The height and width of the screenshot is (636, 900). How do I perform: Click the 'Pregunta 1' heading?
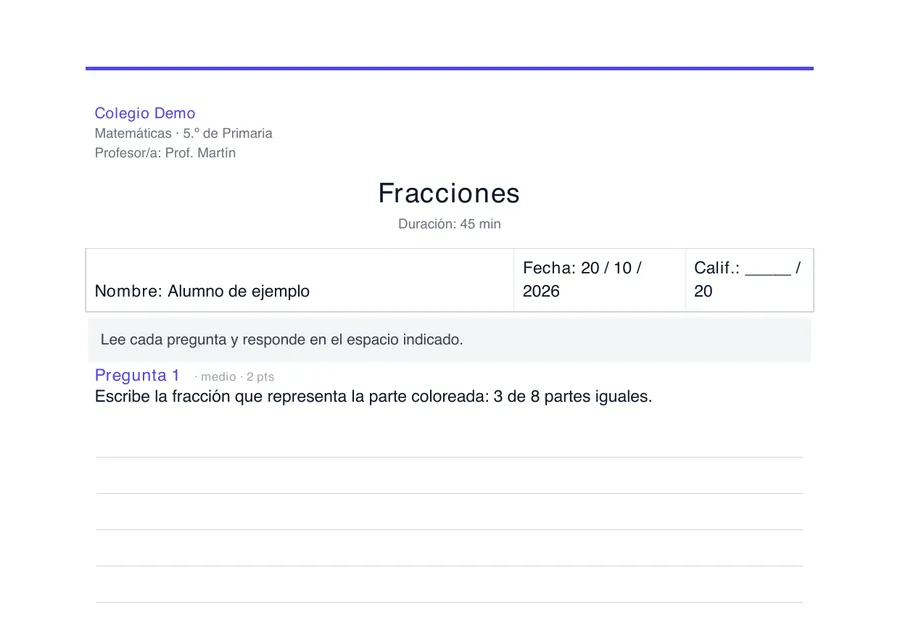click(137, 375)
